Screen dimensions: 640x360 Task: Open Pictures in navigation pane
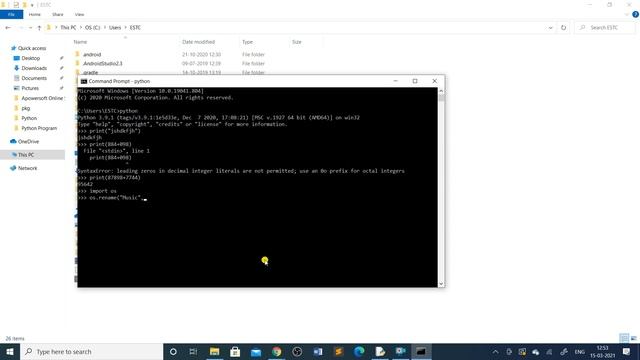coord(30,88)
